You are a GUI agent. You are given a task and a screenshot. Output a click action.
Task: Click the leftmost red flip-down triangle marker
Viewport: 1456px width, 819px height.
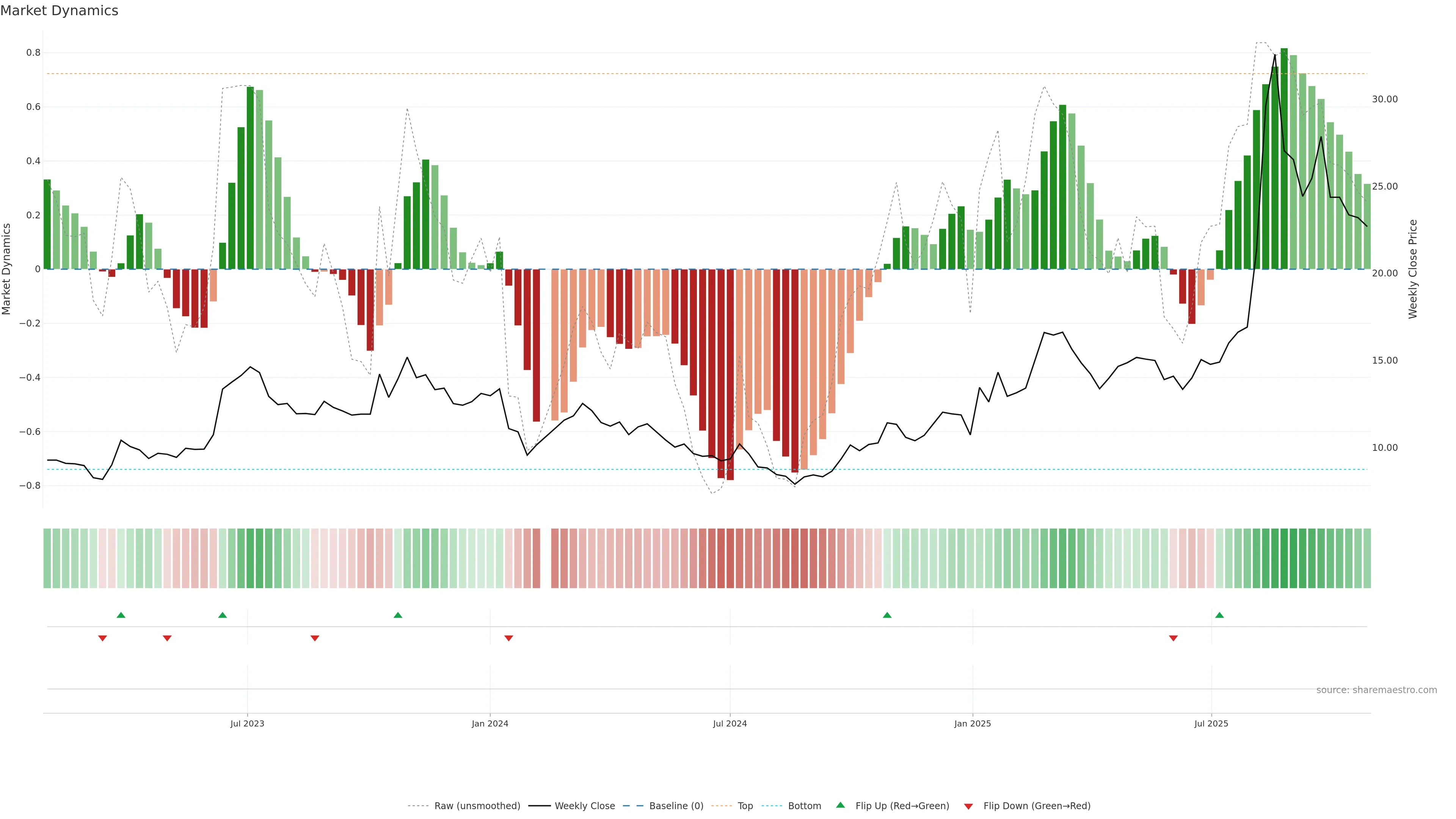point(102,638)
